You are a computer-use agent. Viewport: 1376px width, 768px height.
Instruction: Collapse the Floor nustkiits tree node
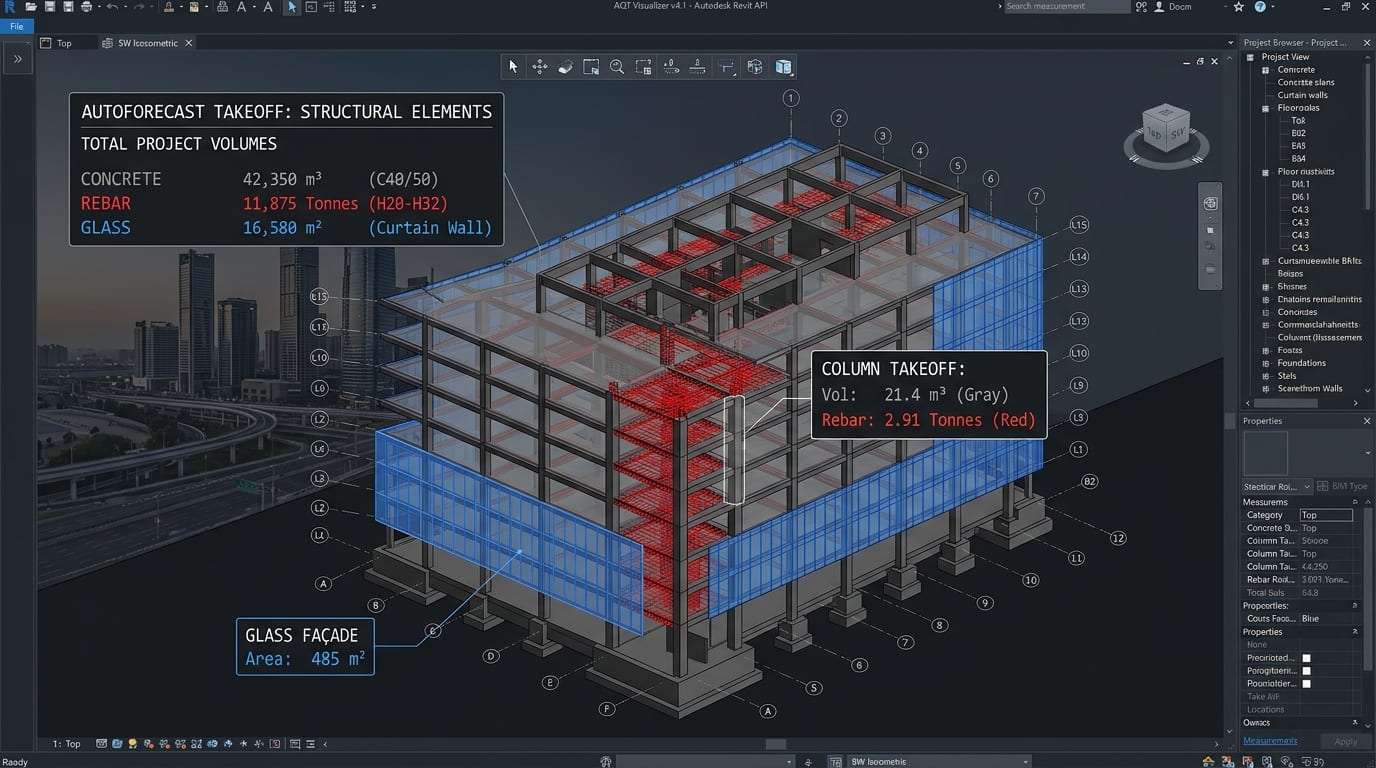(x=1266, y=172)
